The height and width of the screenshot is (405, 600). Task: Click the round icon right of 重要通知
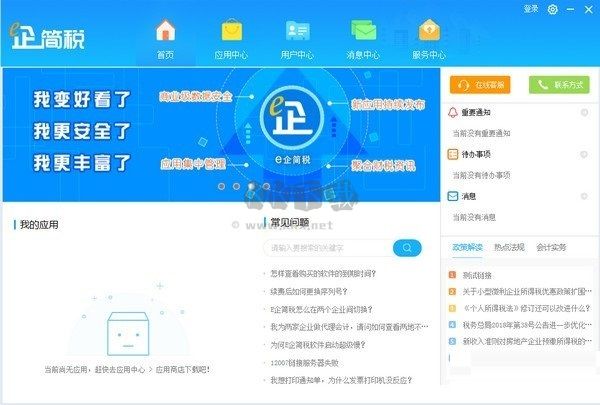coord(584,113)
